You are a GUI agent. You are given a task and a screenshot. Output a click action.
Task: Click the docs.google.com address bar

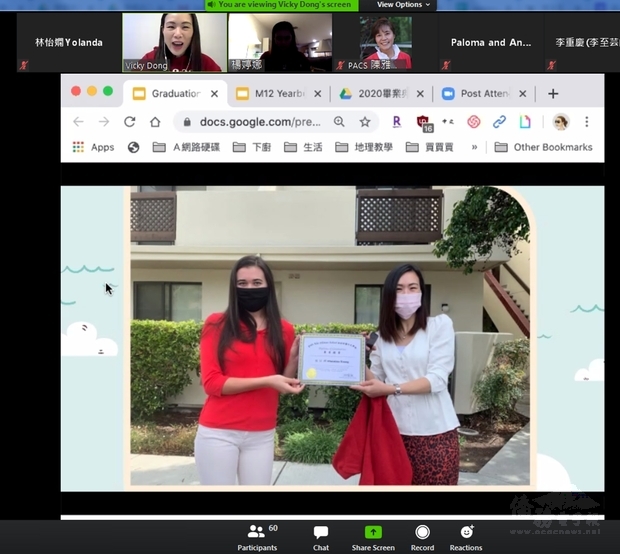click(250, 122)
